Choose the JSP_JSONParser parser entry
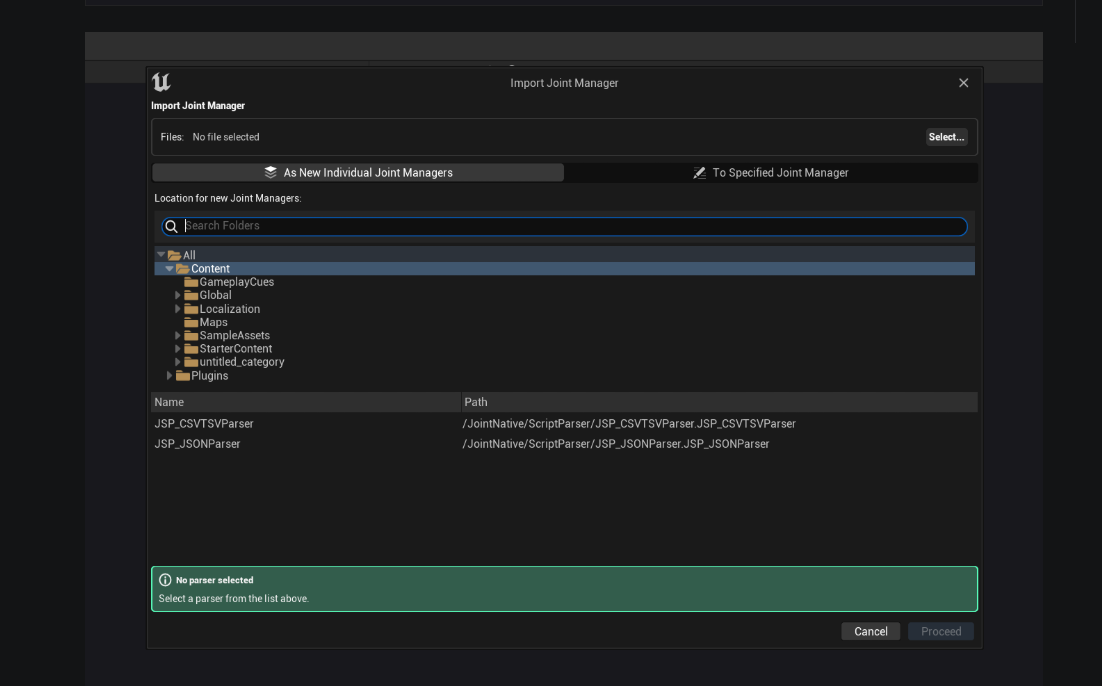This screenshot has width=1102, height=686. coord(197,444)
